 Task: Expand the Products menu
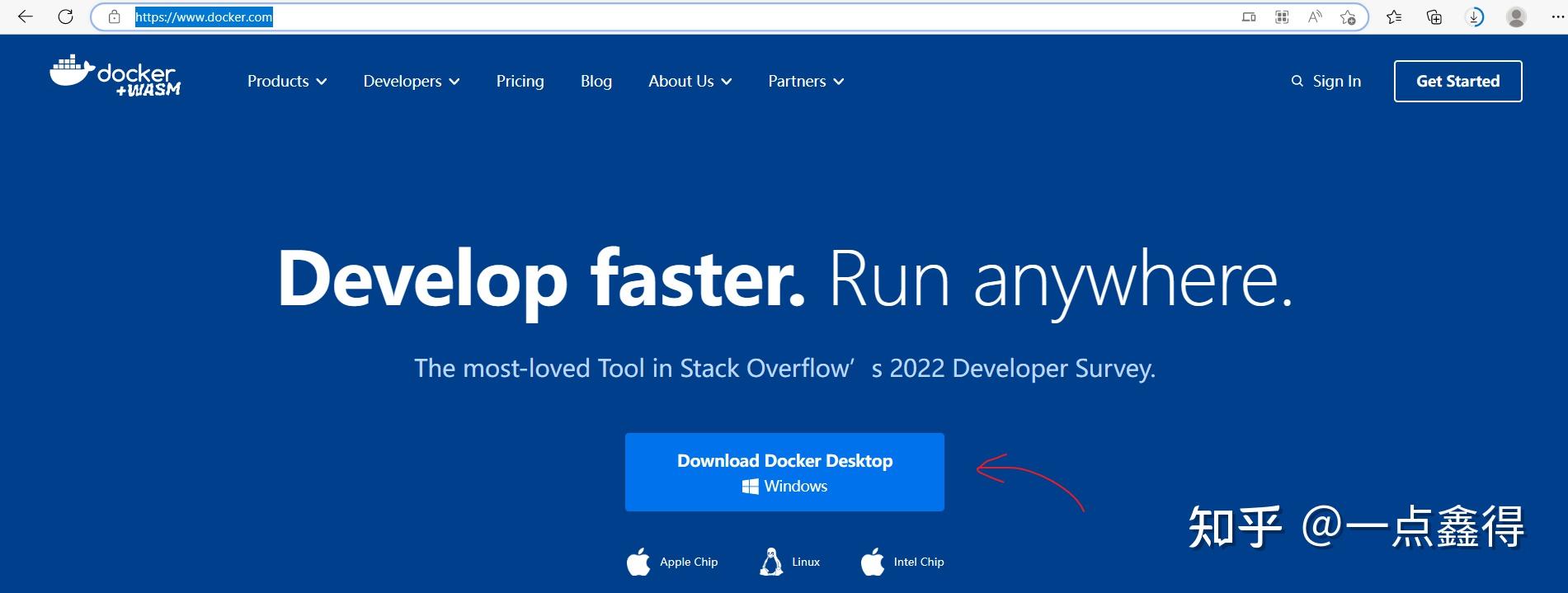(x=287, y=81)
